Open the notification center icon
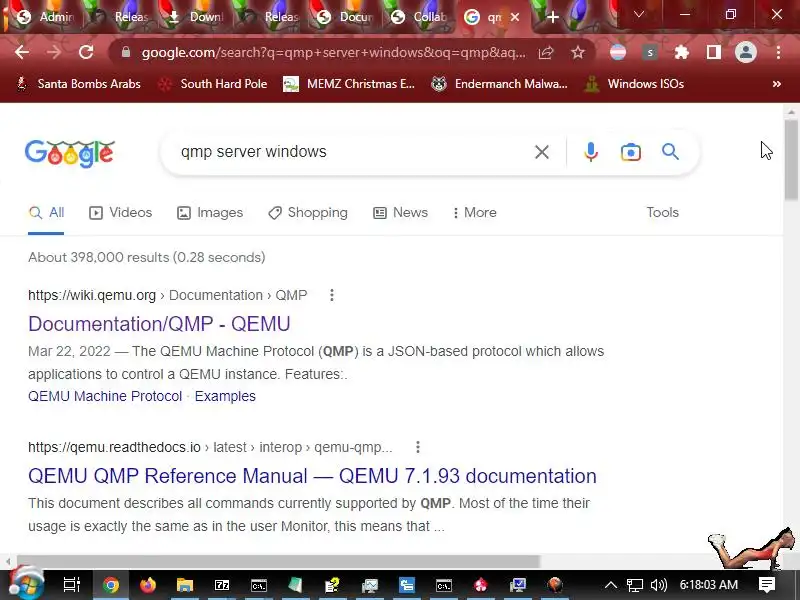This screenshot has width=800, height=600. tap(767, 585)
